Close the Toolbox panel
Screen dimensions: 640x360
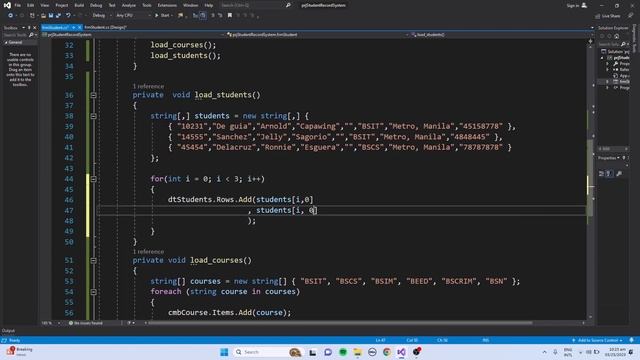[x=34, y=28]
